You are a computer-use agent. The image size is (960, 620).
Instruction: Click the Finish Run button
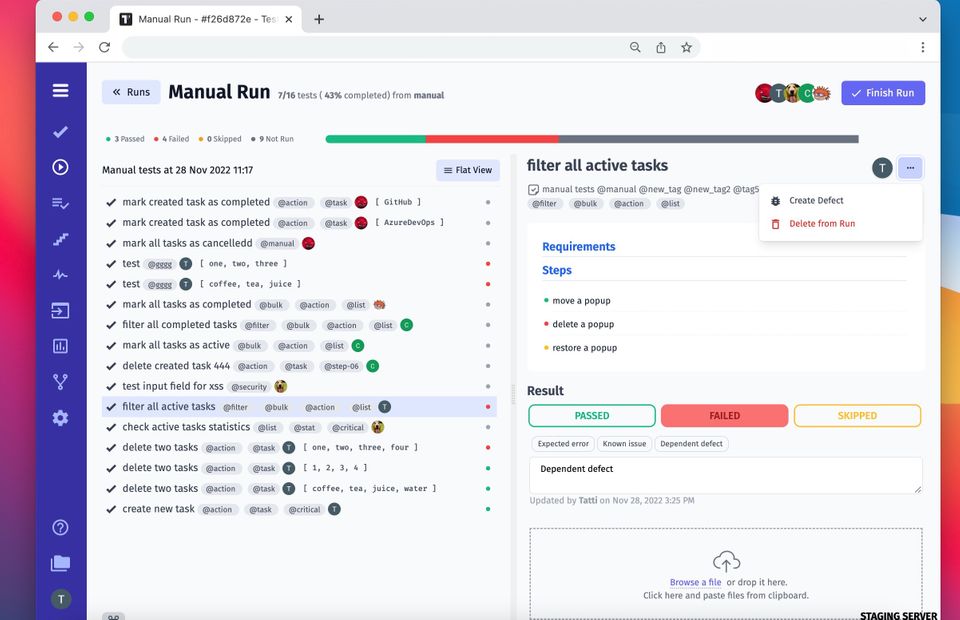(883, 93)
